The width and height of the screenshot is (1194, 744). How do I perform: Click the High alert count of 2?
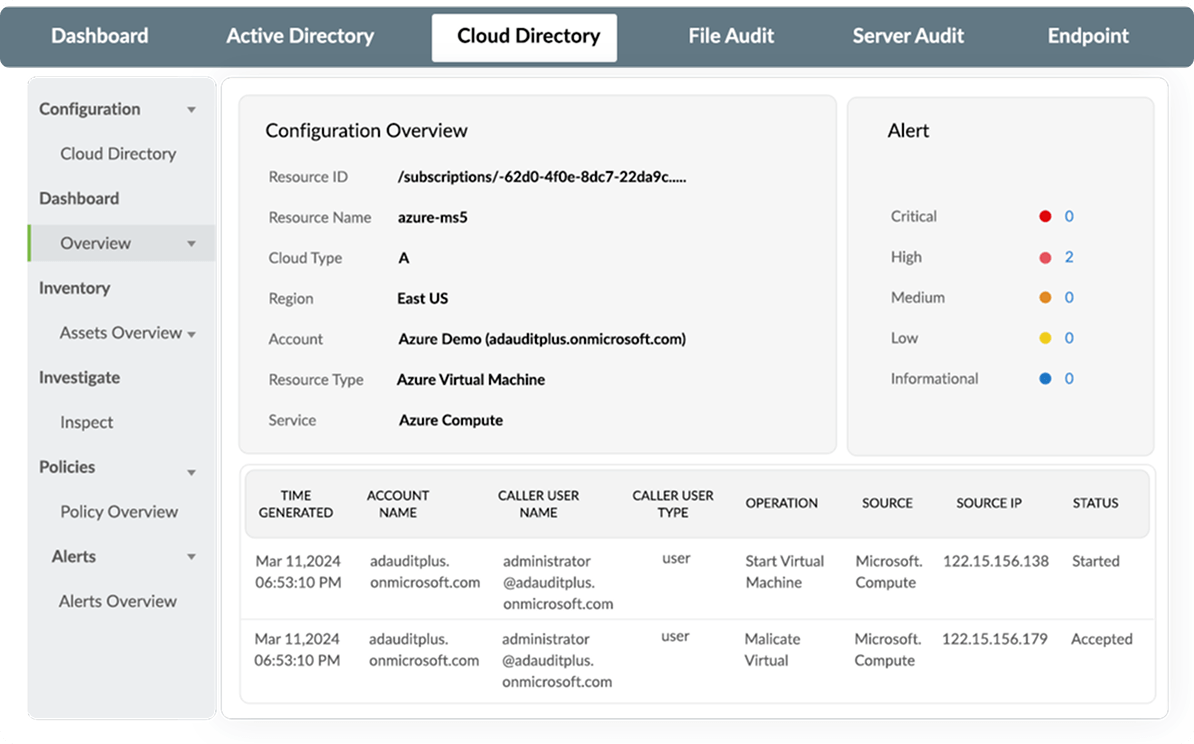click(x=1068, y=257)
